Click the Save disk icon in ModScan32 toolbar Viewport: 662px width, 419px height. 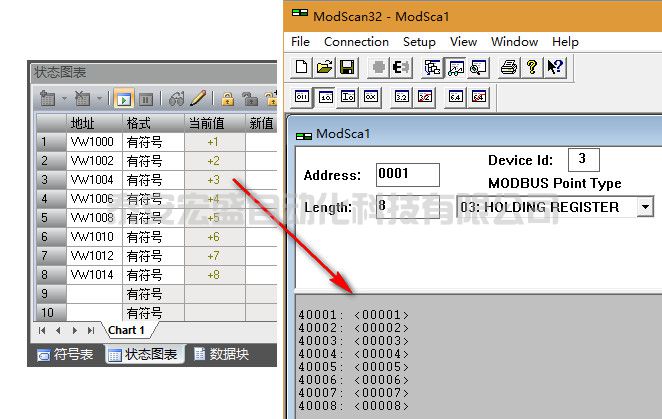pyautogui.click(x=347, y=68)
